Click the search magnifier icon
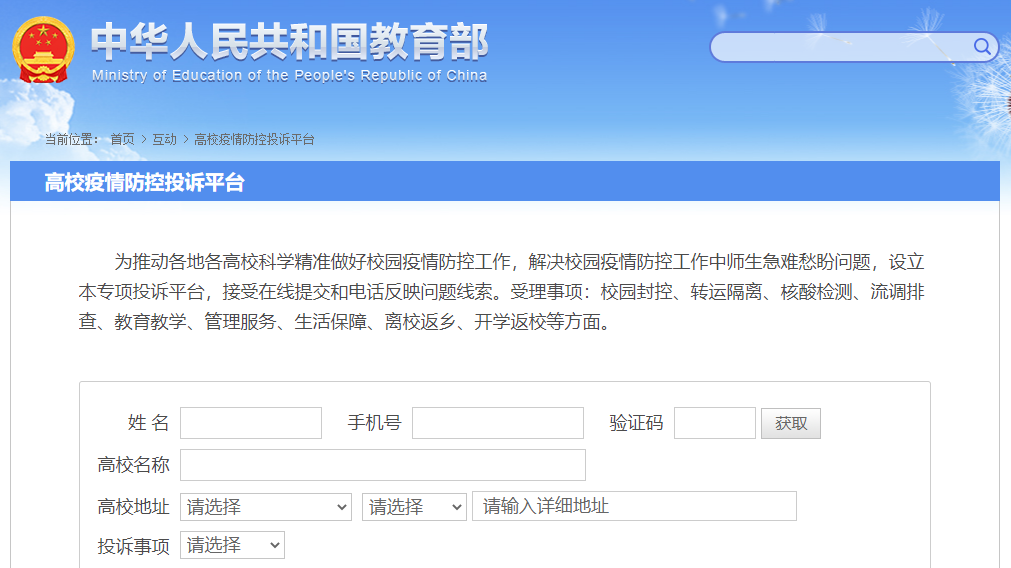The image size is (1011, 568). [982, 46]
